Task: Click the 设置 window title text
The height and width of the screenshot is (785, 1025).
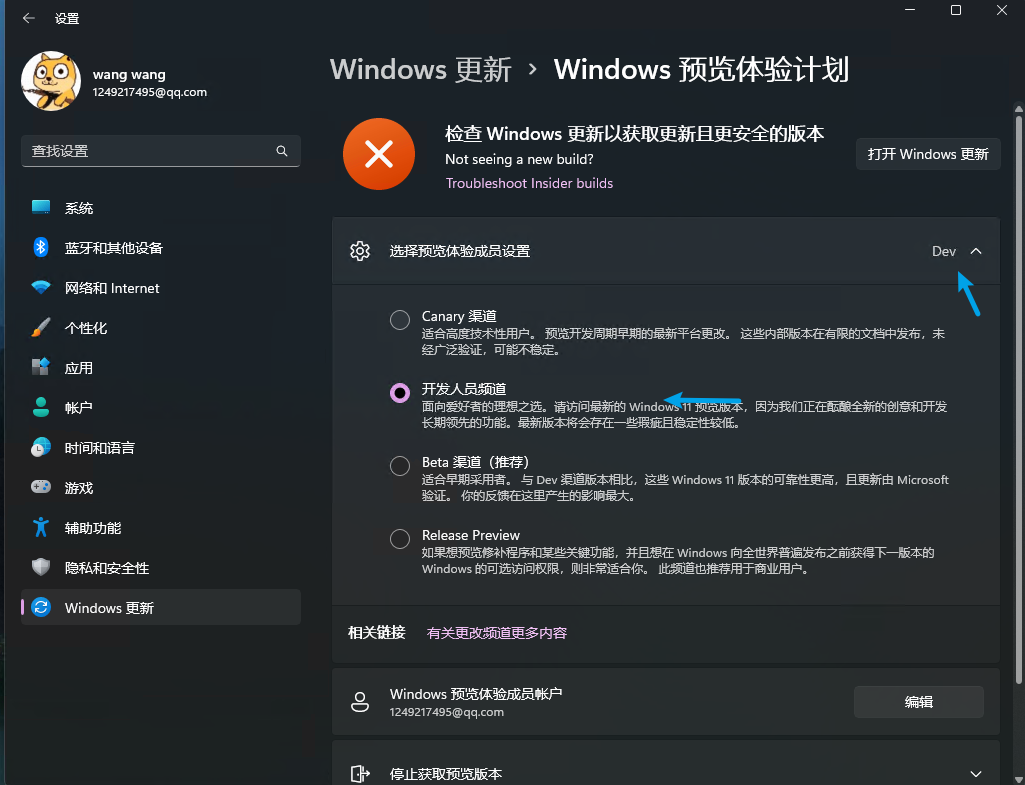Action: [x=67, y=18]
